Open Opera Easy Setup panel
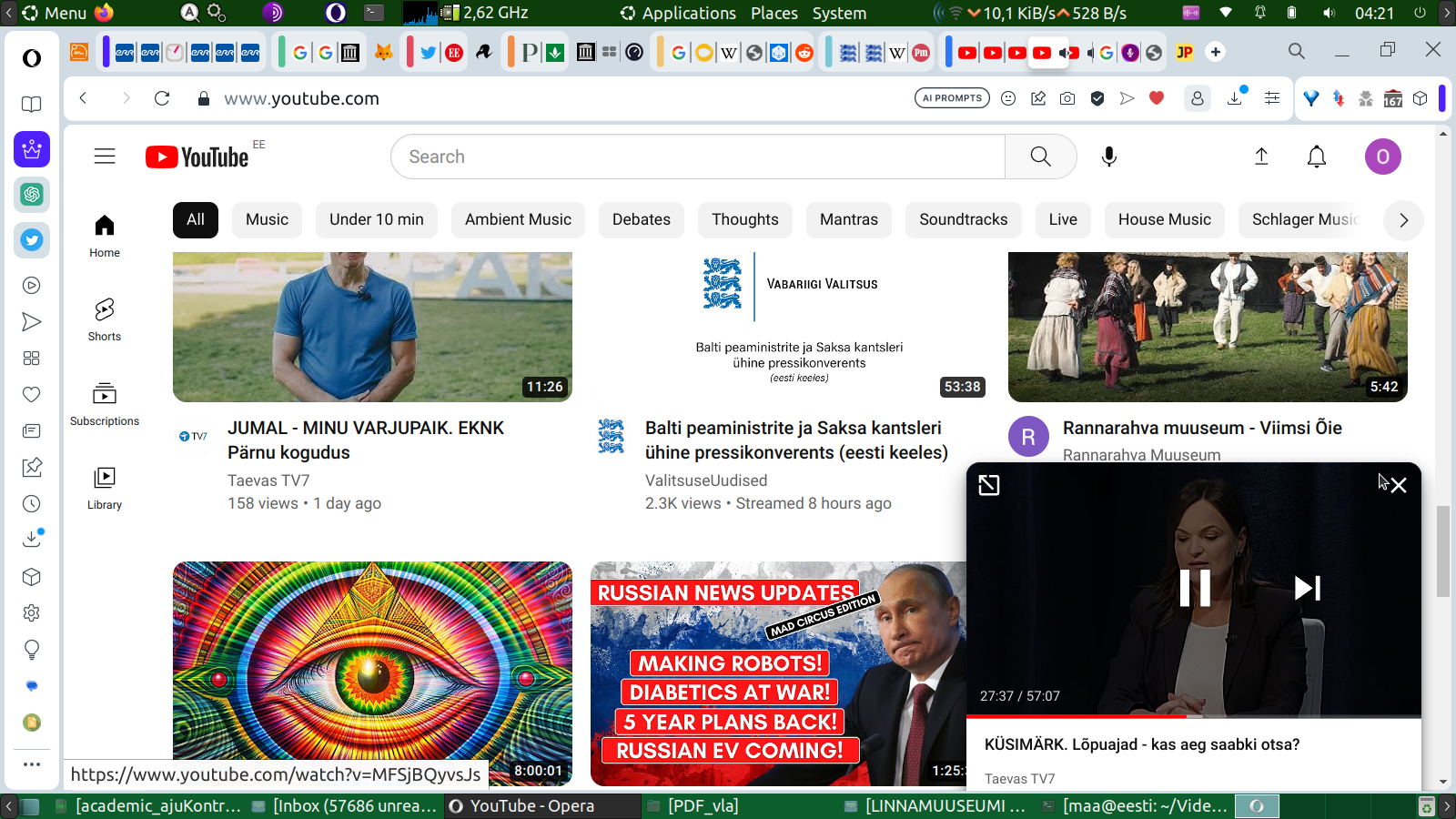Viewport: 1456px width, 819px height. [x=1272, y=98]
